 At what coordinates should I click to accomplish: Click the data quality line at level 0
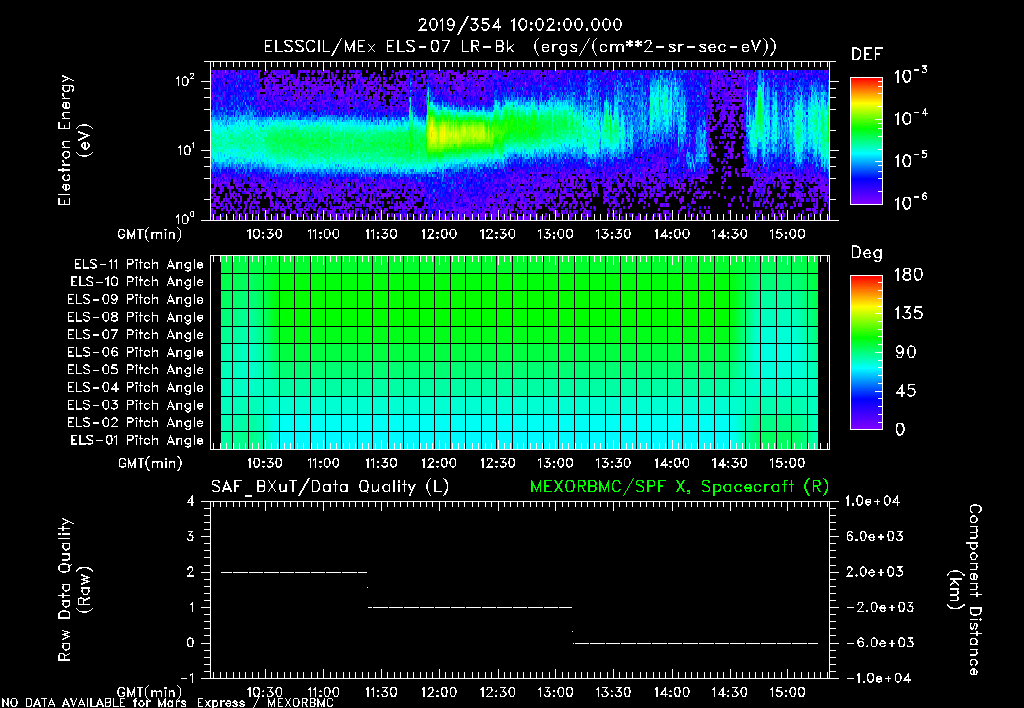[x=696, y=643]
